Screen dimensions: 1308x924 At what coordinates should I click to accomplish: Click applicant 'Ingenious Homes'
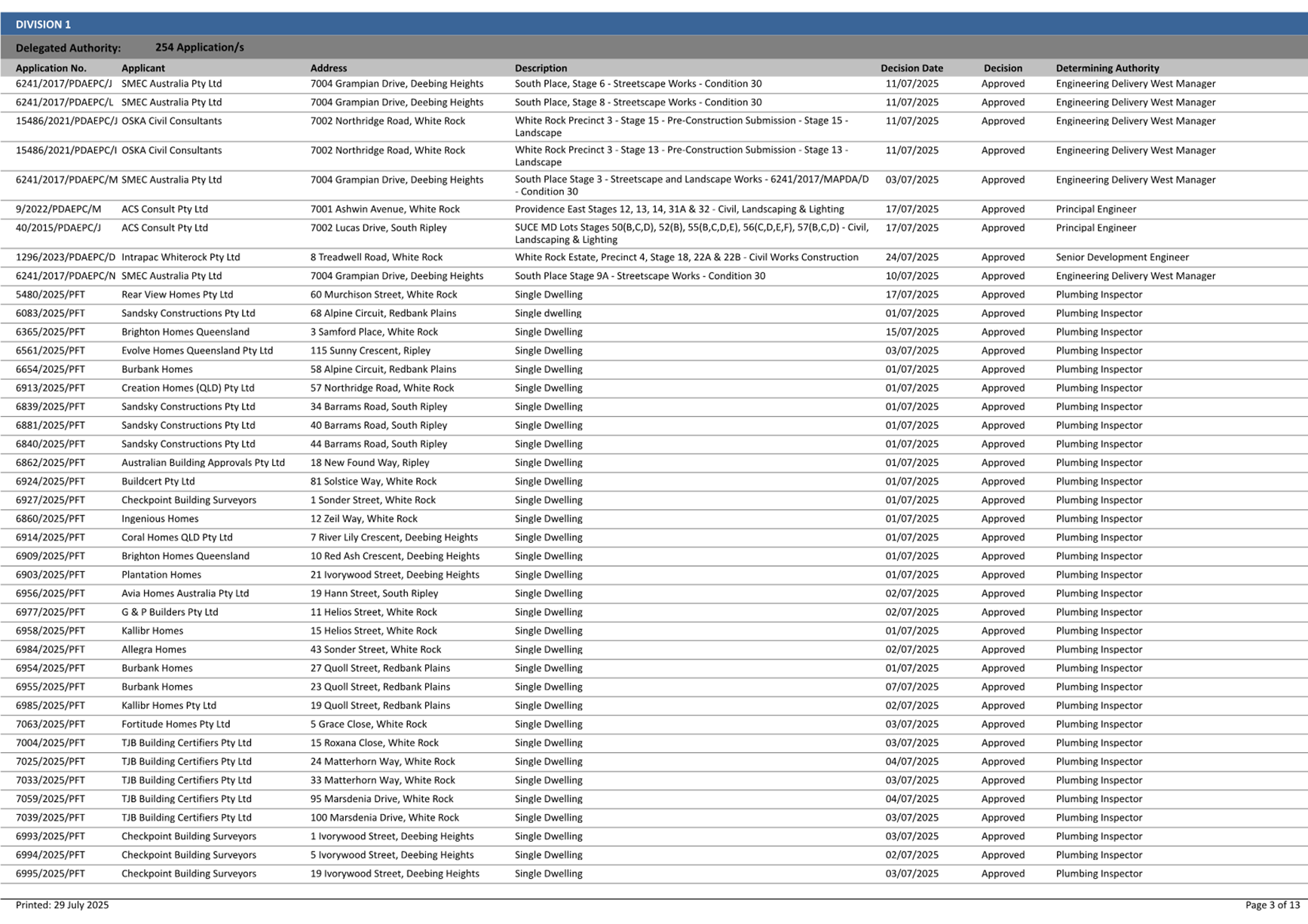(x=160, y=519)
